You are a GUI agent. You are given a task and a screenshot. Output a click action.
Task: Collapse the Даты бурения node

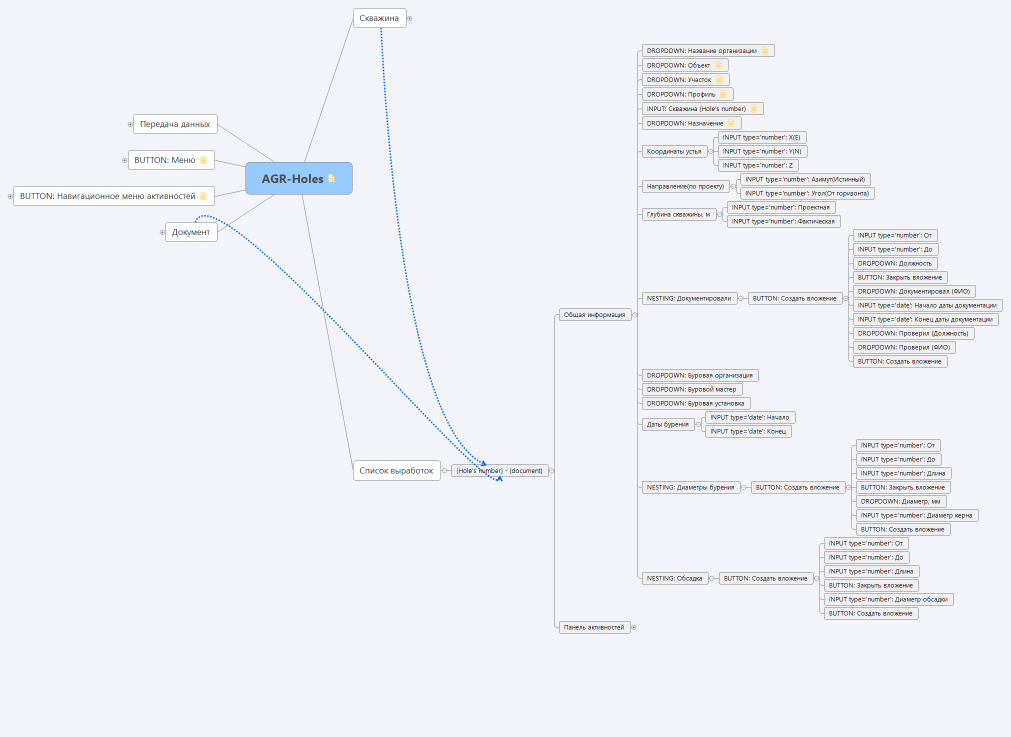[x=698, y=424]
